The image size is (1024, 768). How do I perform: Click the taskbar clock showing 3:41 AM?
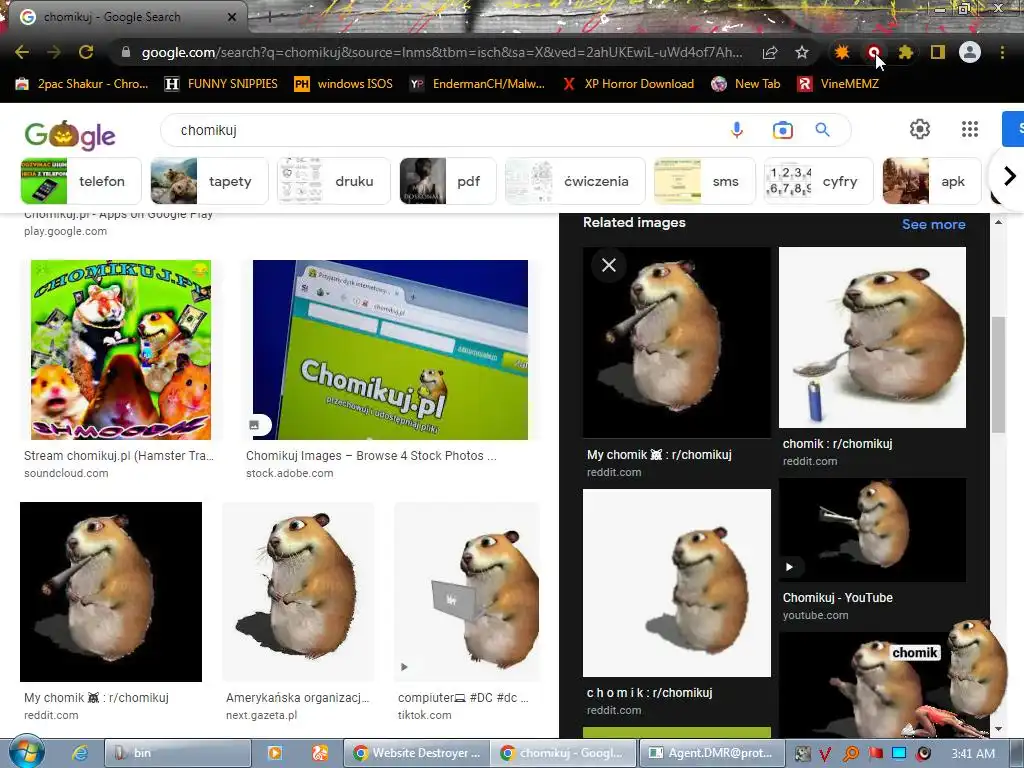coord(973,754)
